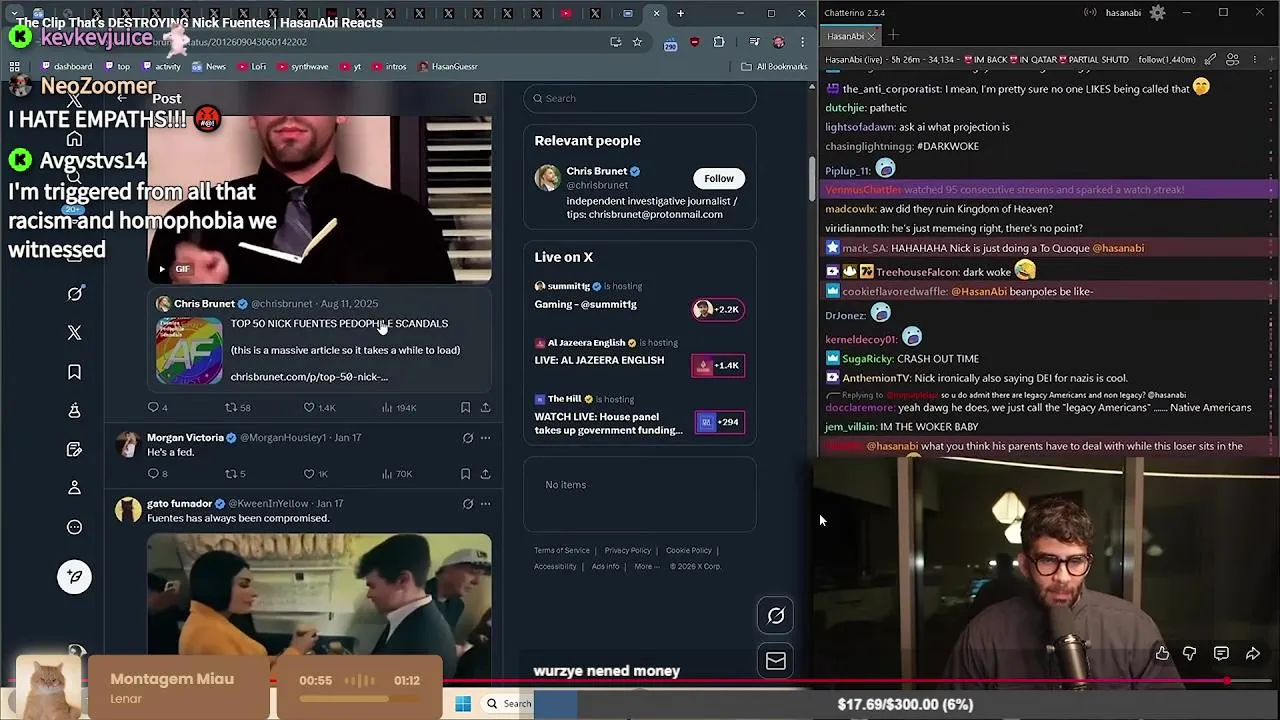The width and height of the screenshot is (1280, 720).
Task: Open the flask-shaped icon in X sidebar
Action: tap(75, 411)
